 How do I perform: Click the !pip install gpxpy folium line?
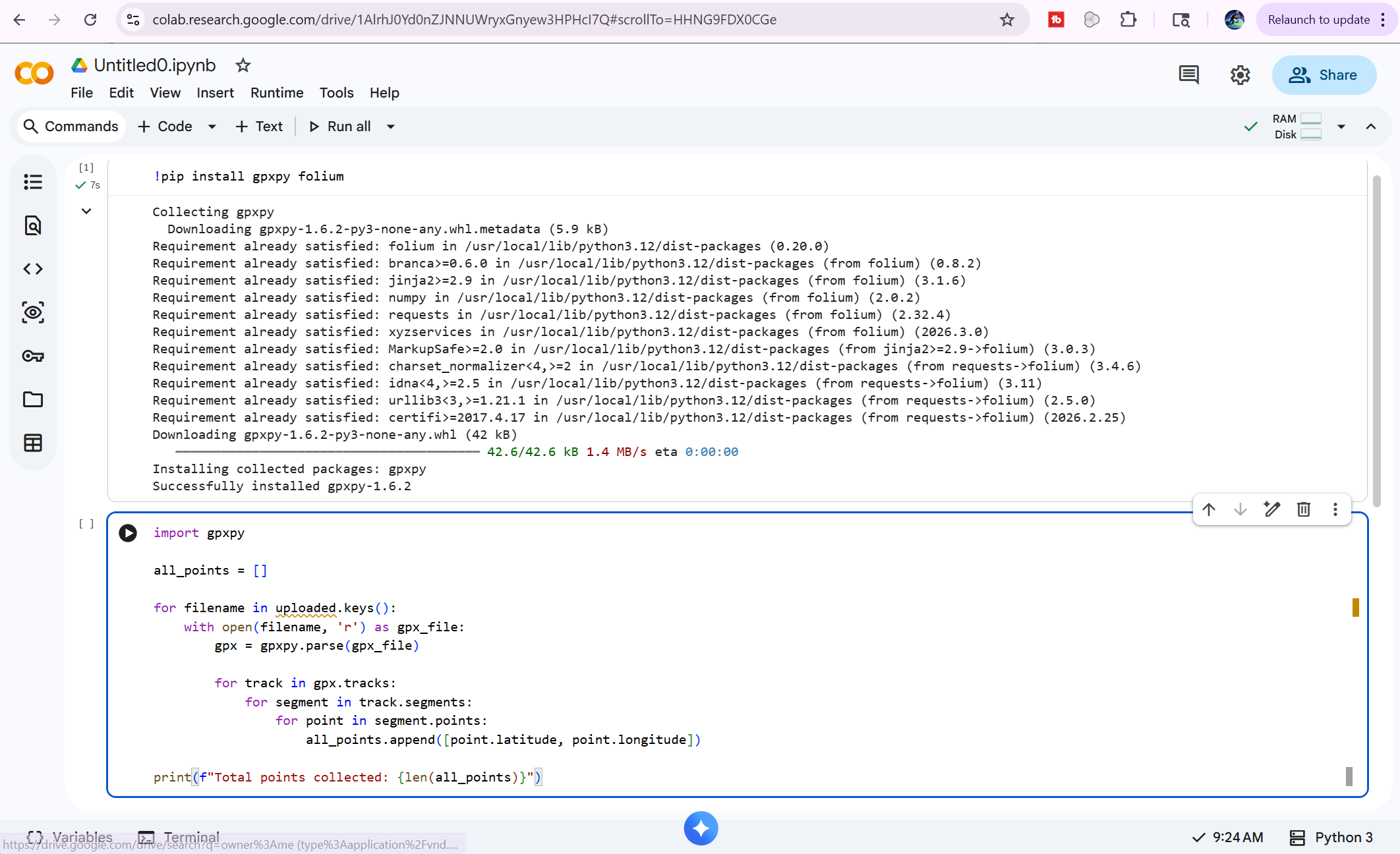[x=248, y=176]
